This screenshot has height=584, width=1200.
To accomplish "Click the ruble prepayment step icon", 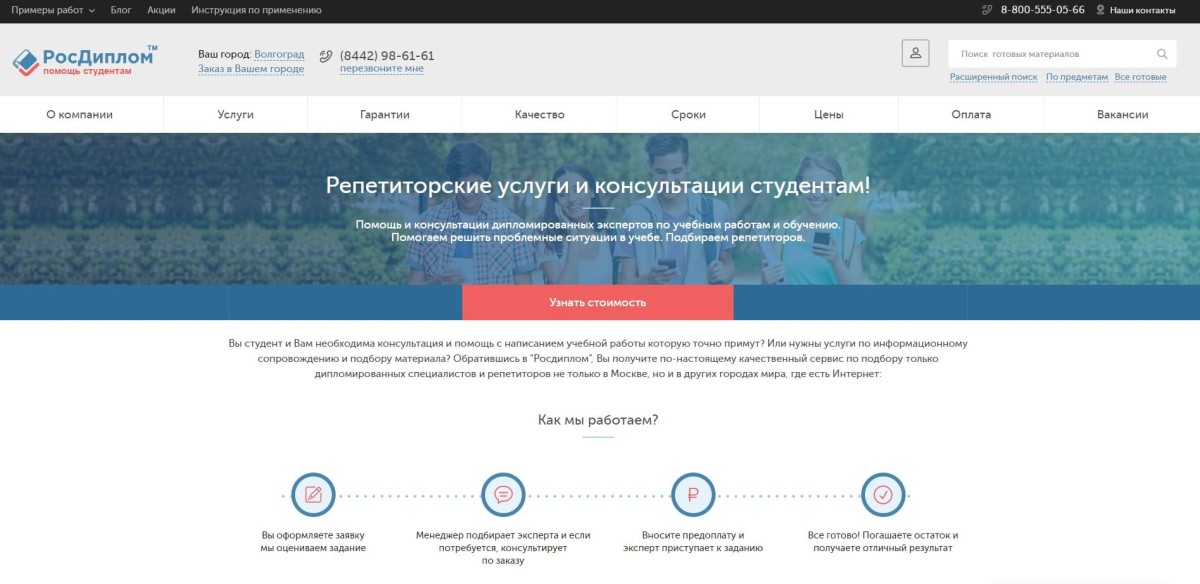I will point(693,494).
